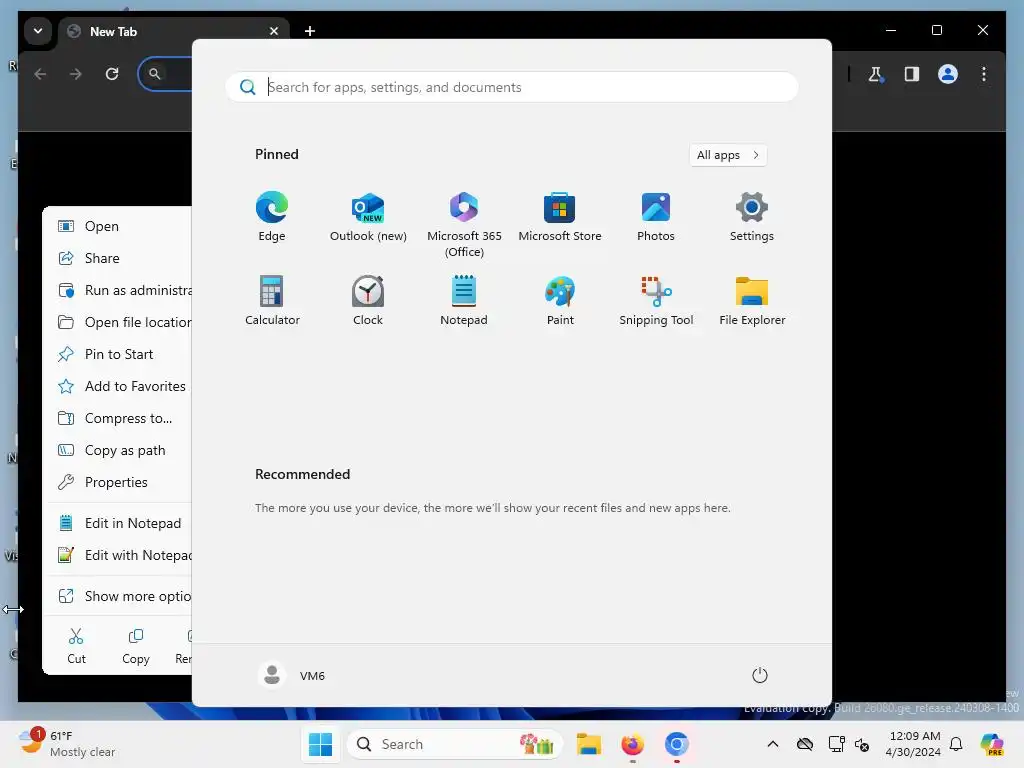Expand the All apps list
Viewport: 1024px width, 768px height.
click(728, 155)
